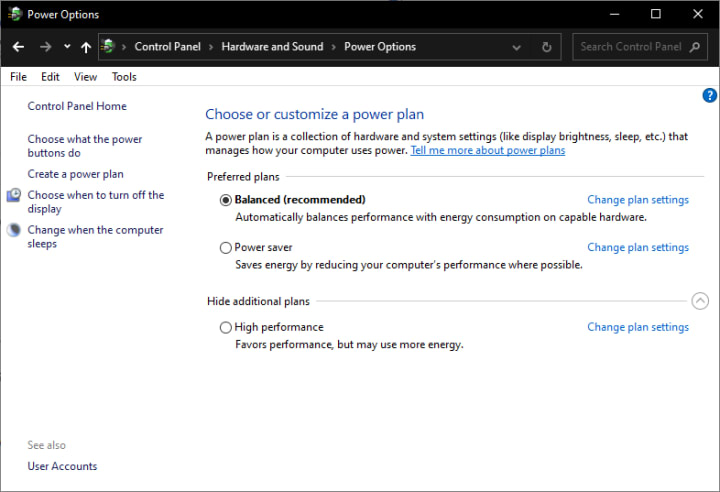
Task: Open the Tools menu
Action: (124, 77)
